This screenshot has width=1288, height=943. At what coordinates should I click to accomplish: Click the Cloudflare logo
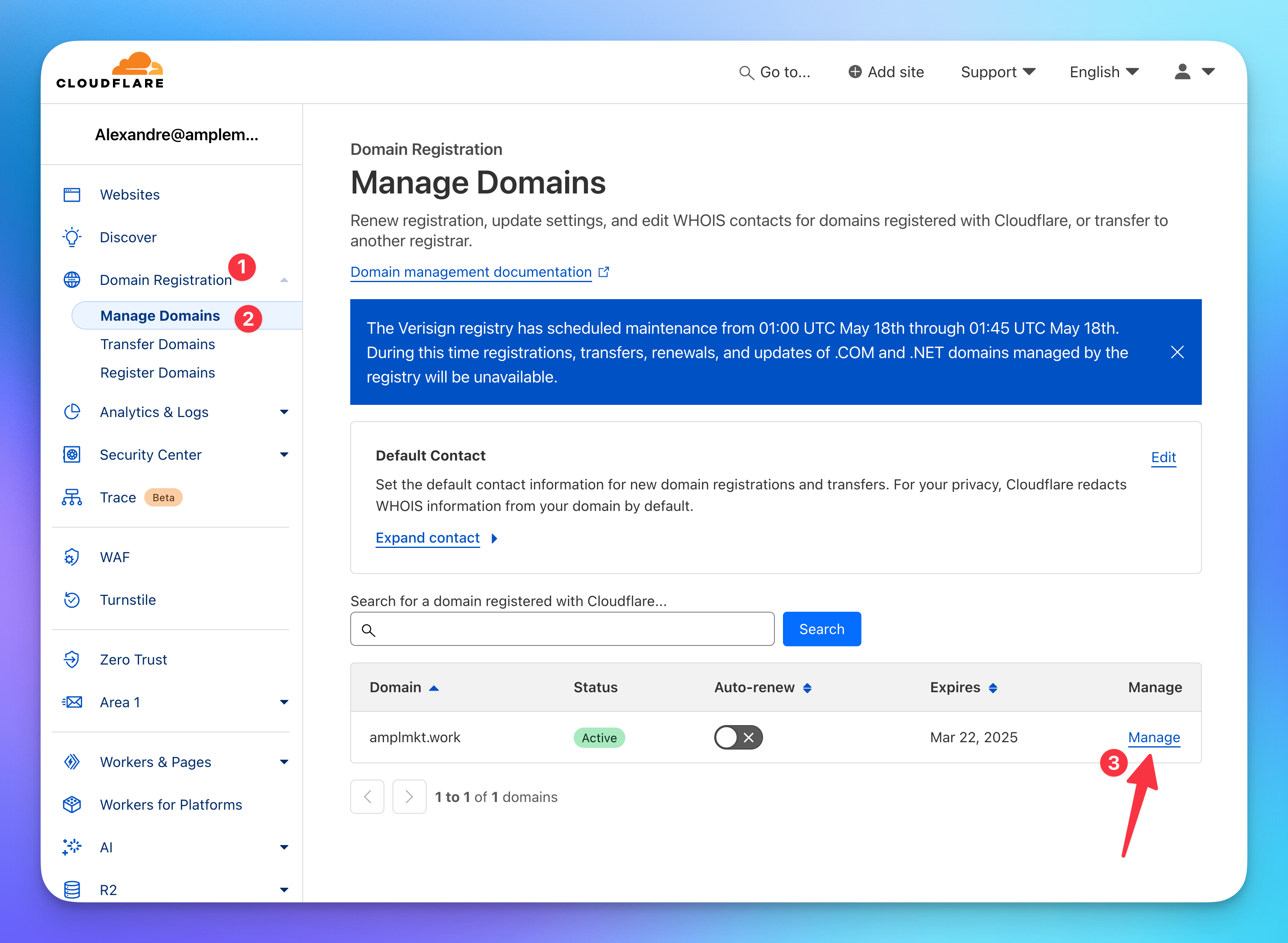pyautogui.click(x=110, y=71)
